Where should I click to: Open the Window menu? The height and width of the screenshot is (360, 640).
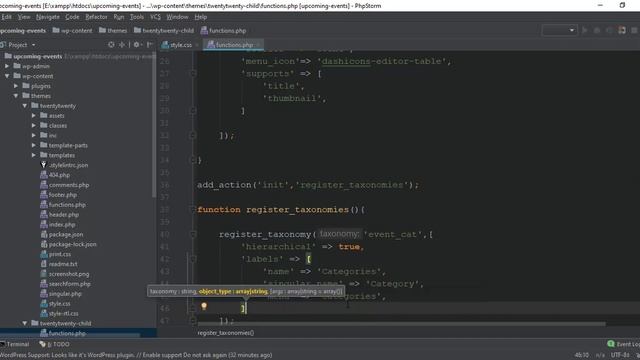(x=177, y=17)
